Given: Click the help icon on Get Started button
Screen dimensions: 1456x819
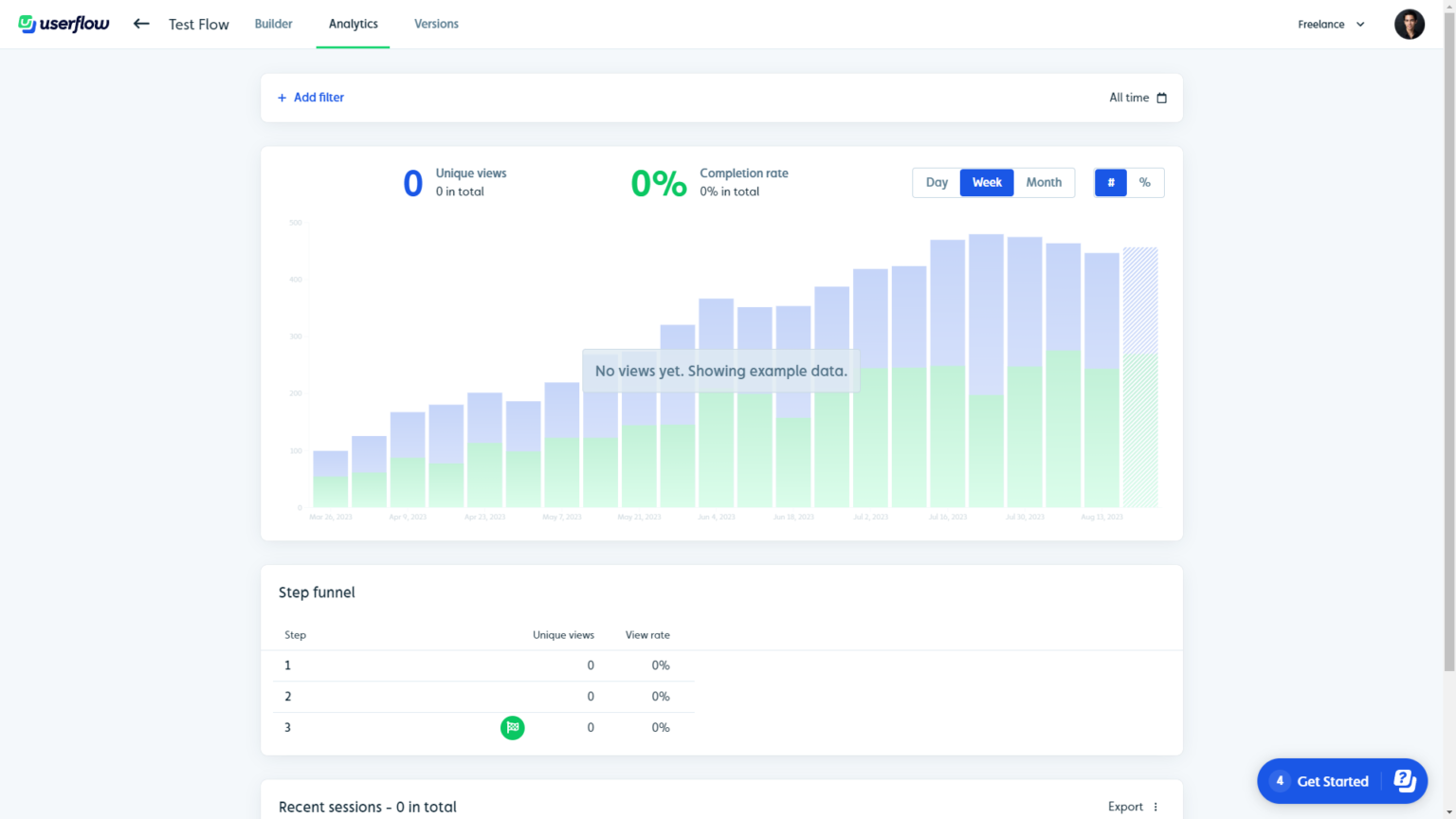Looking at the screenshot, I should pos(1404,780).
